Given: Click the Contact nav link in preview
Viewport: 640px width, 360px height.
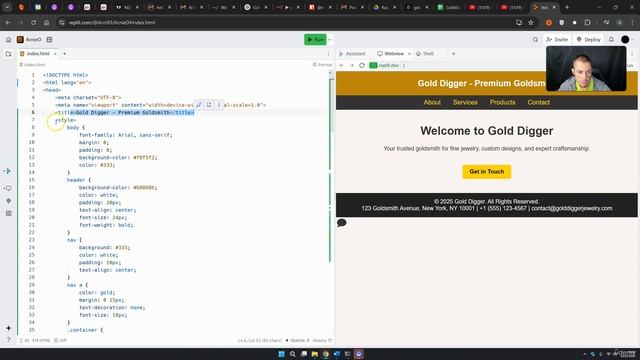Looking at the screenshot, I should pyautogui.click(x=538, y=102).
